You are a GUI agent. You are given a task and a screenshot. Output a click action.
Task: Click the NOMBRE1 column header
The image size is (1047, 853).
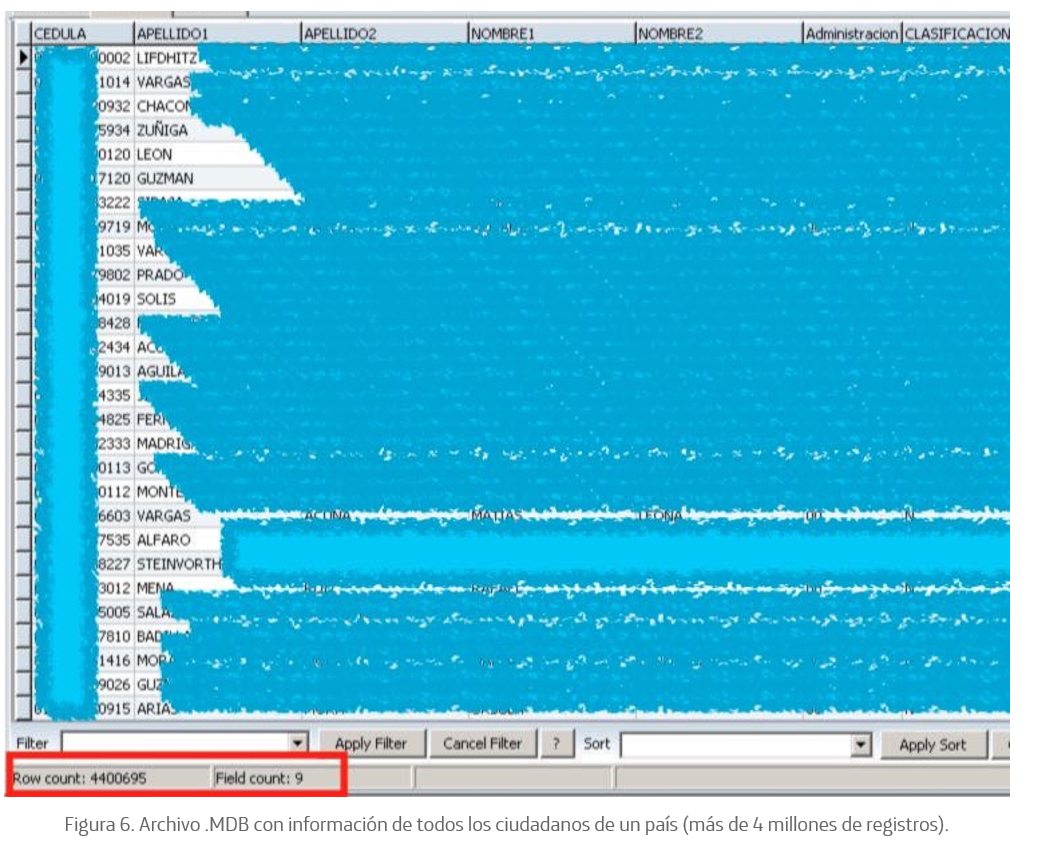coord(550,34)
